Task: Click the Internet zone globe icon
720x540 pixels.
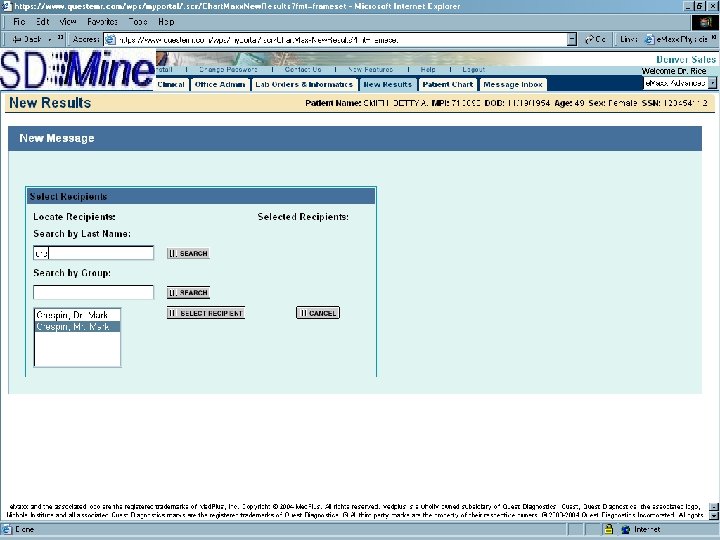Action: 625,529
